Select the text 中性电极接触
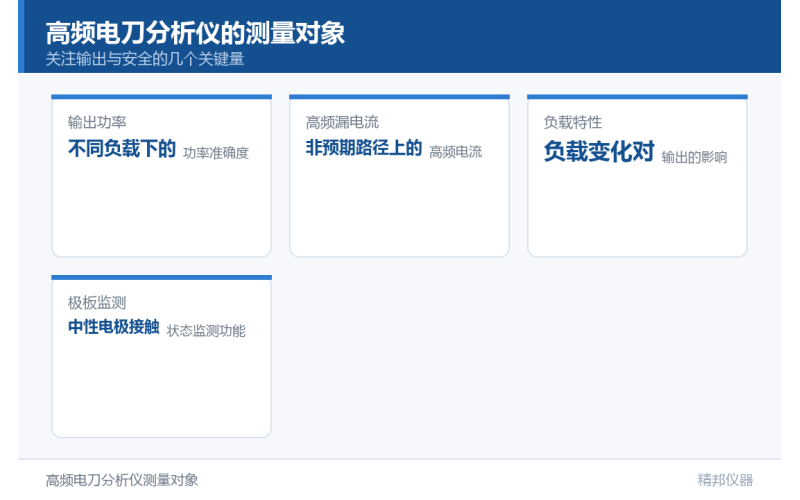This screenshot has height=500, width=800. (114, 327)
